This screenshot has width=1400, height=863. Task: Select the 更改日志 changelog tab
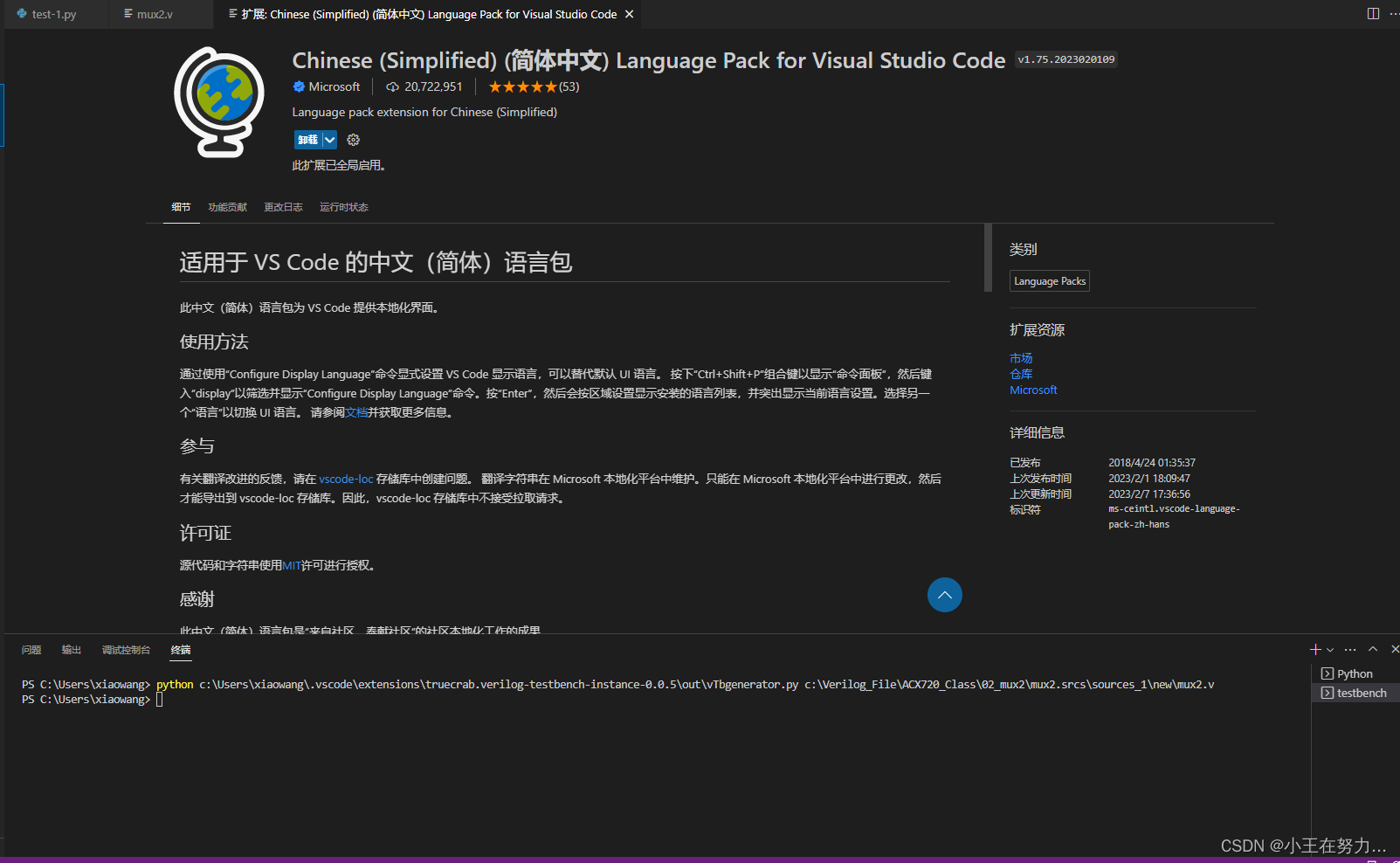pyautogui.click(x=283, y=207)
